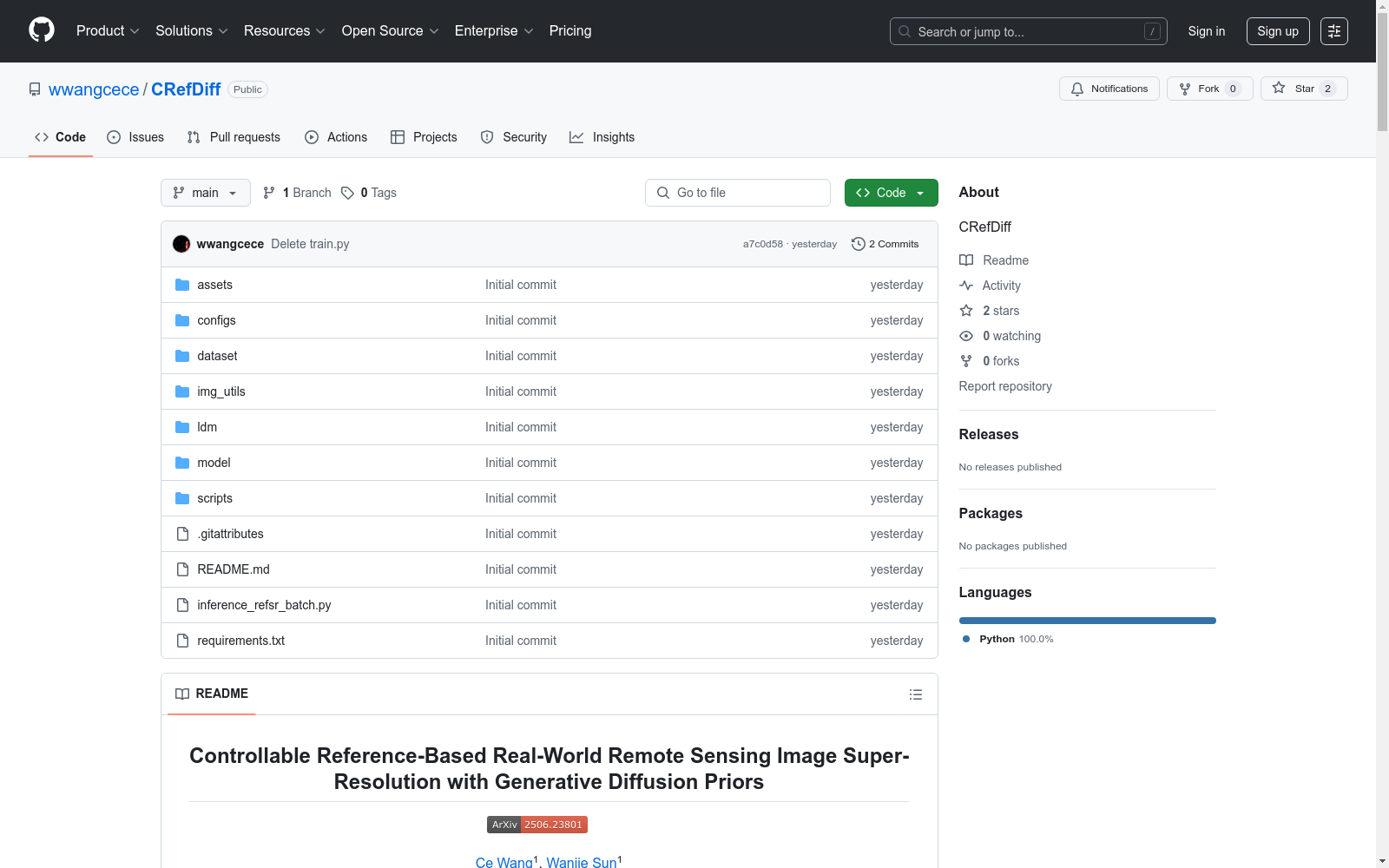Open the assets folder icon
The image size is (1389, 868).
click(182, 285)
